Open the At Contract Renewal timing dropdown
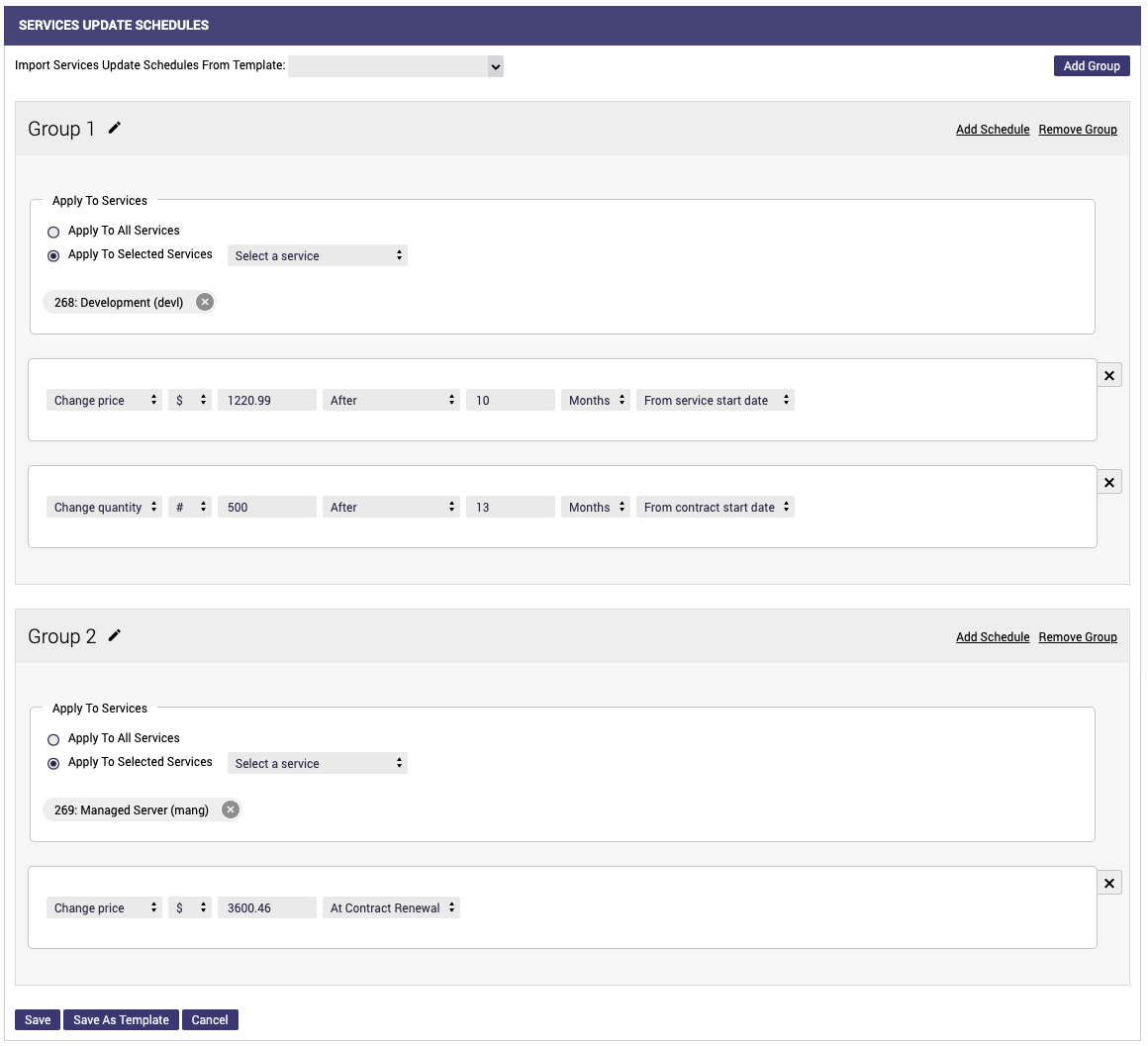 pyautogui.click(x=391, y=908)
